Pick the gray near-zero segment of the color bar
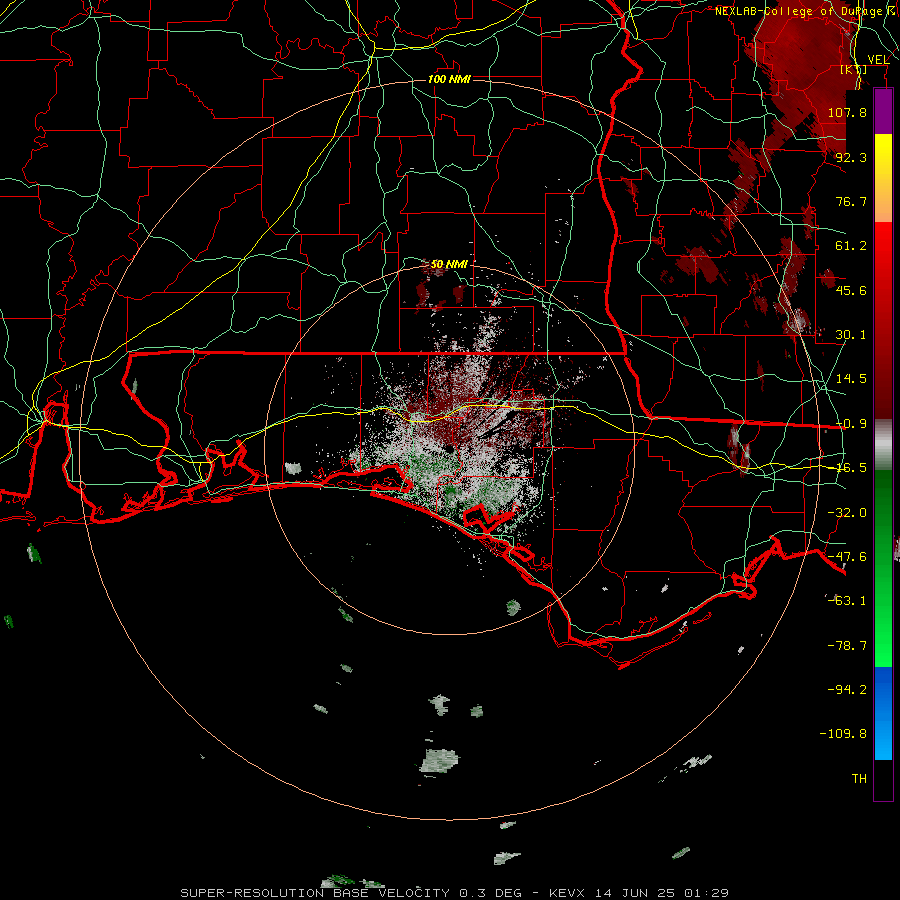Image resolution: width=900 pixels, height=900 pixels. click(883, 444)
